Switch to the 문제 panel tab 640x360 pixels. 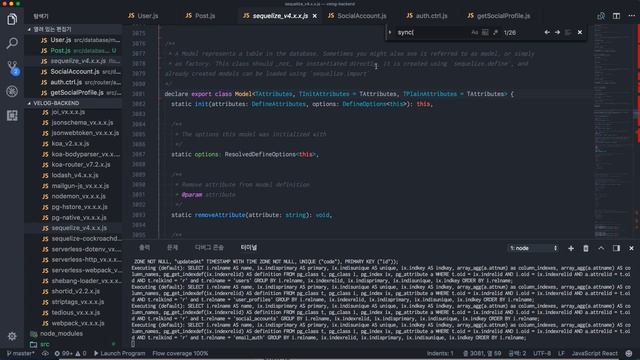click(172, 247)
